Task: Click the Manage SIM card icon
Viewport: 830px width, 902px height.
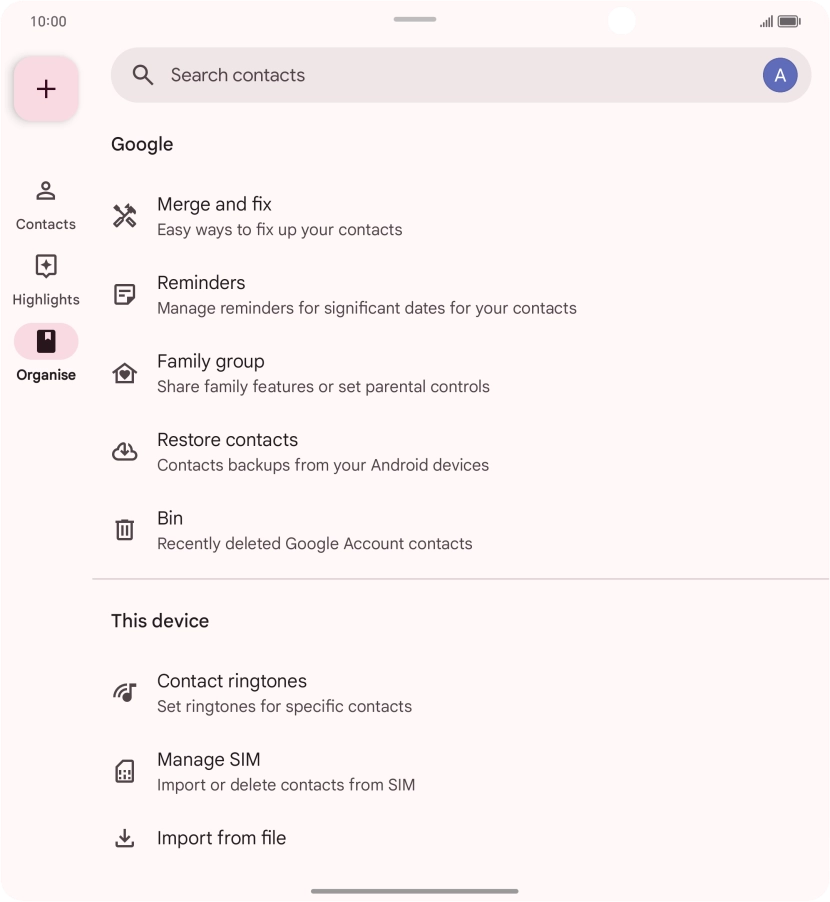Action: [125, 771]
